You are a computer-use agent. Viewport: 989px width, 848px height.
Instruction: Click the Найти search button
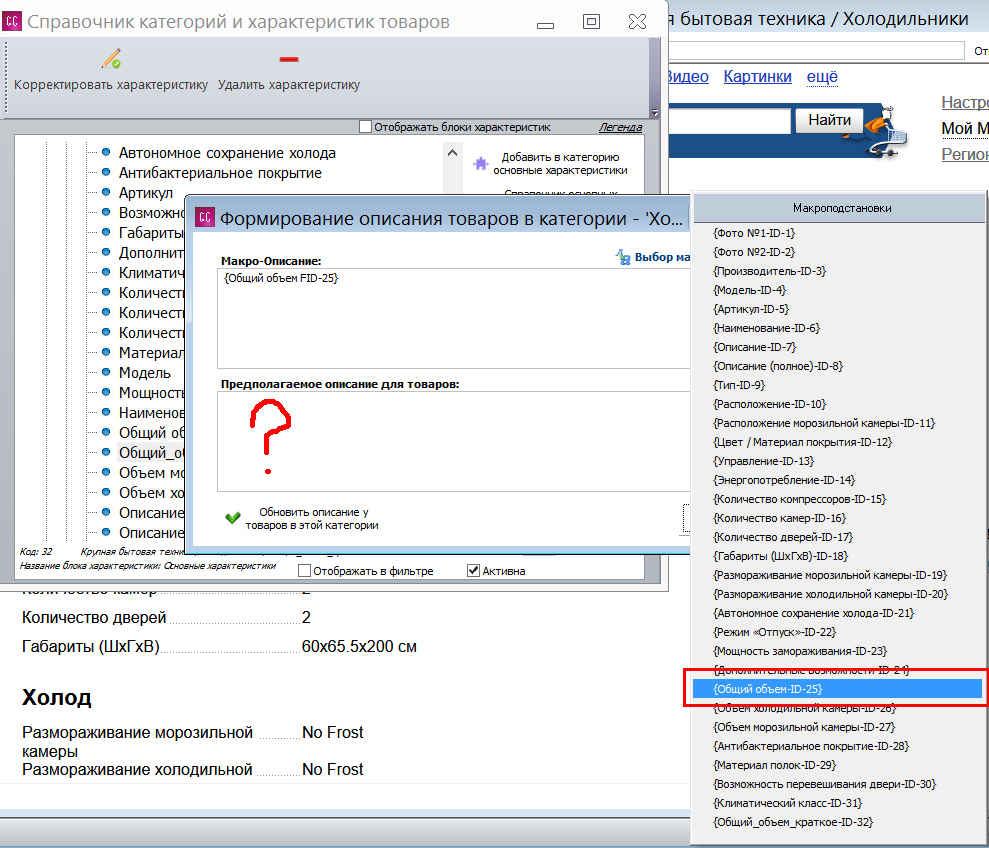pos(829,120)
